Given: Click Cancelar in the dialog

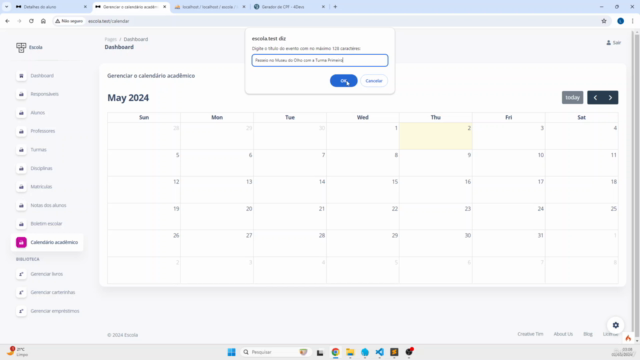Looking at the screenshot, I should coord(373,81).
